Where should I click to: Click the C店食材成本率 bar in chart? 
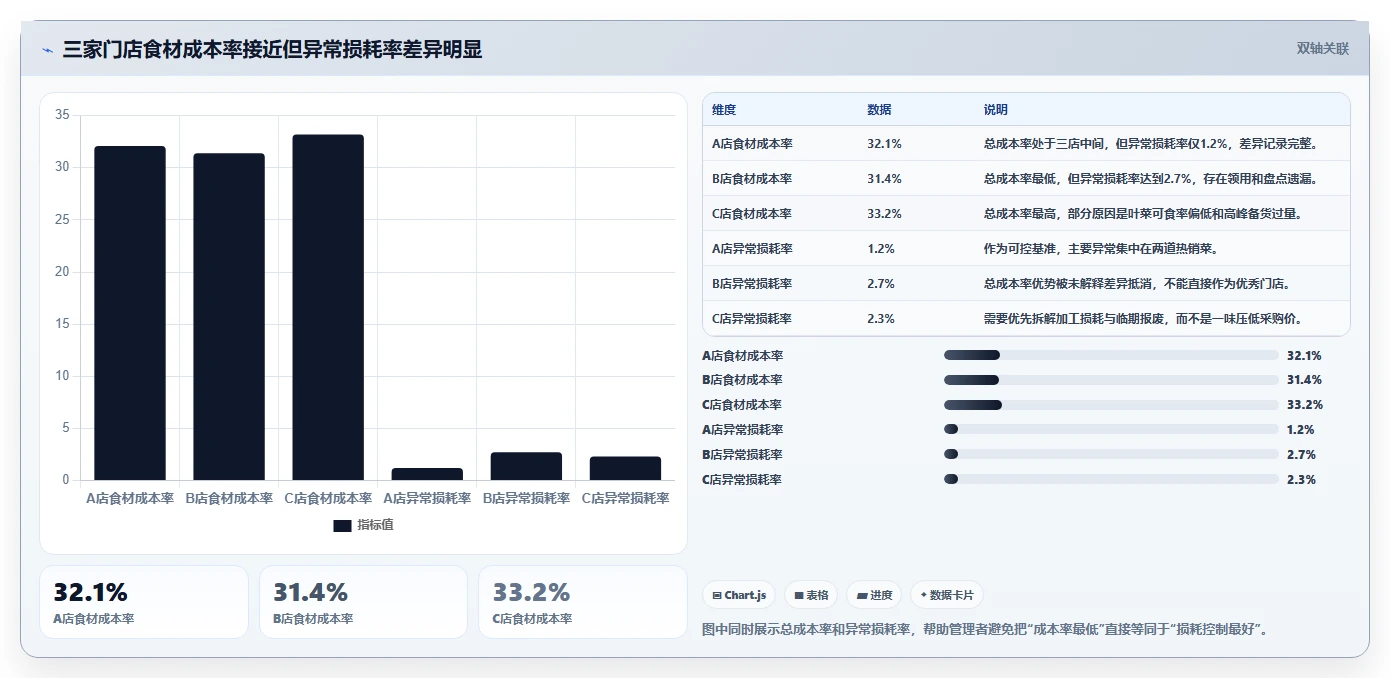coord(328,307)
